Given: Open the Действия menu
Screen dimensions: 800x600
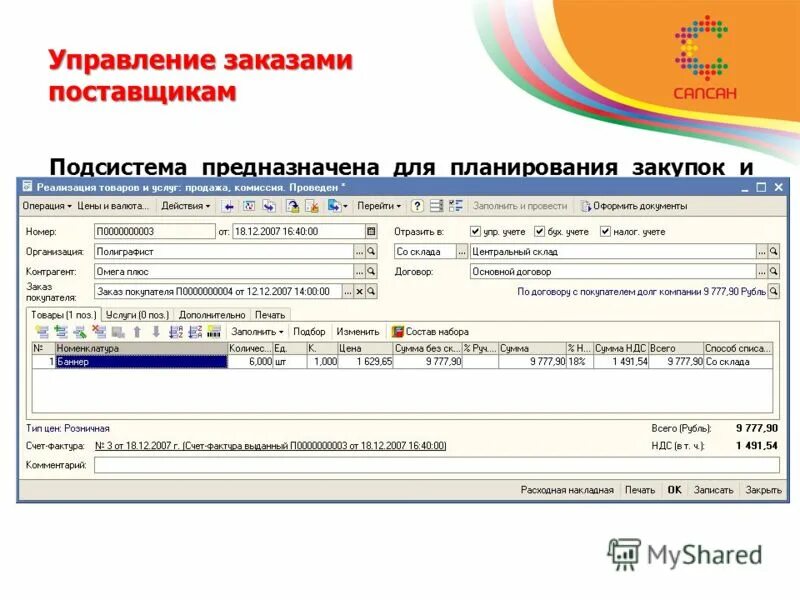Looking at the screenshot, I should pos(182,205).
